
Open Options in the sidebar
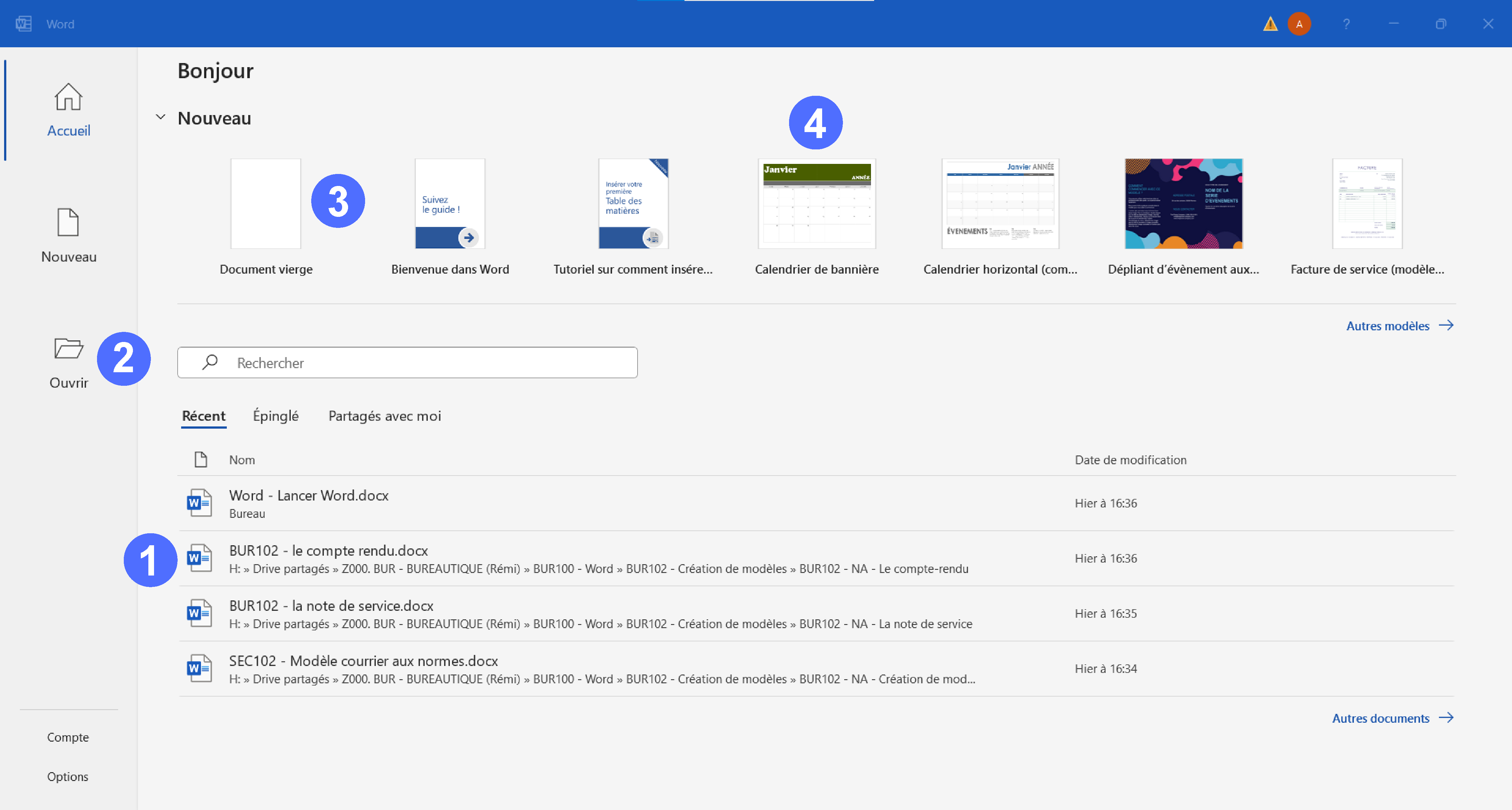point(68,777)
